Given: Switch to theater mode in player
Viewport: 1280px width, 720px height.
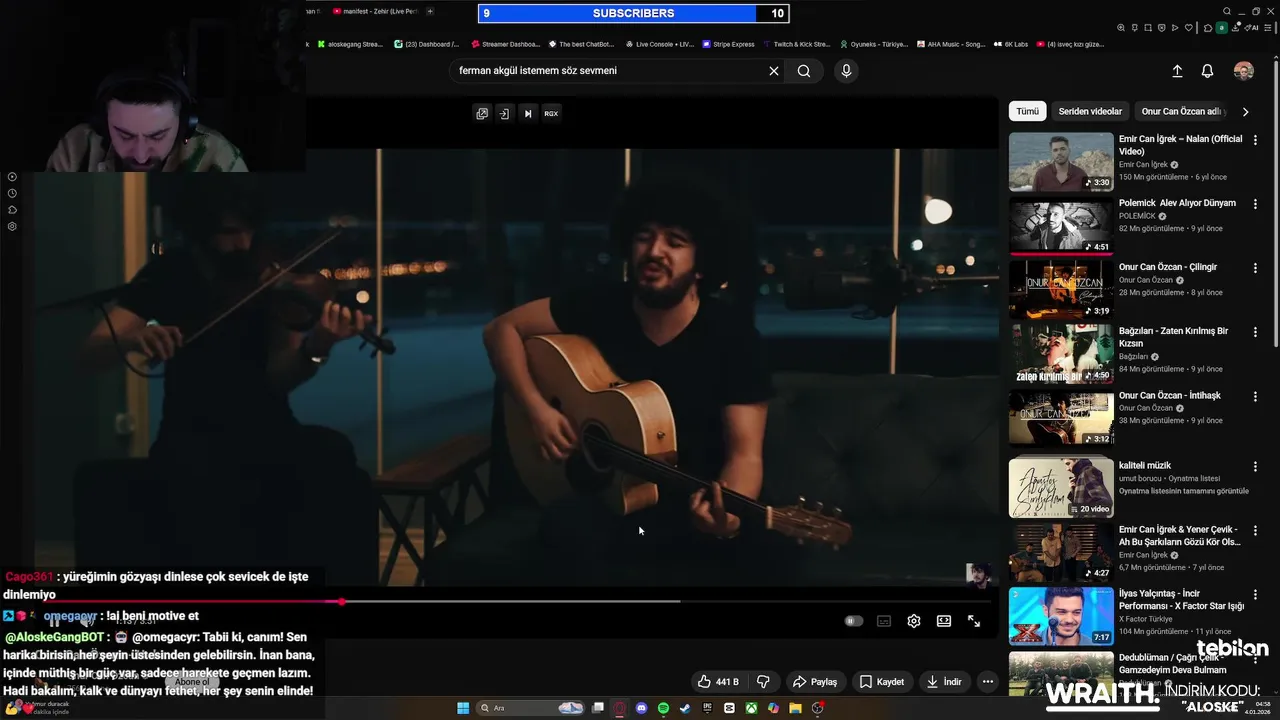Looking at the screenshot, I should coord(944,621).
